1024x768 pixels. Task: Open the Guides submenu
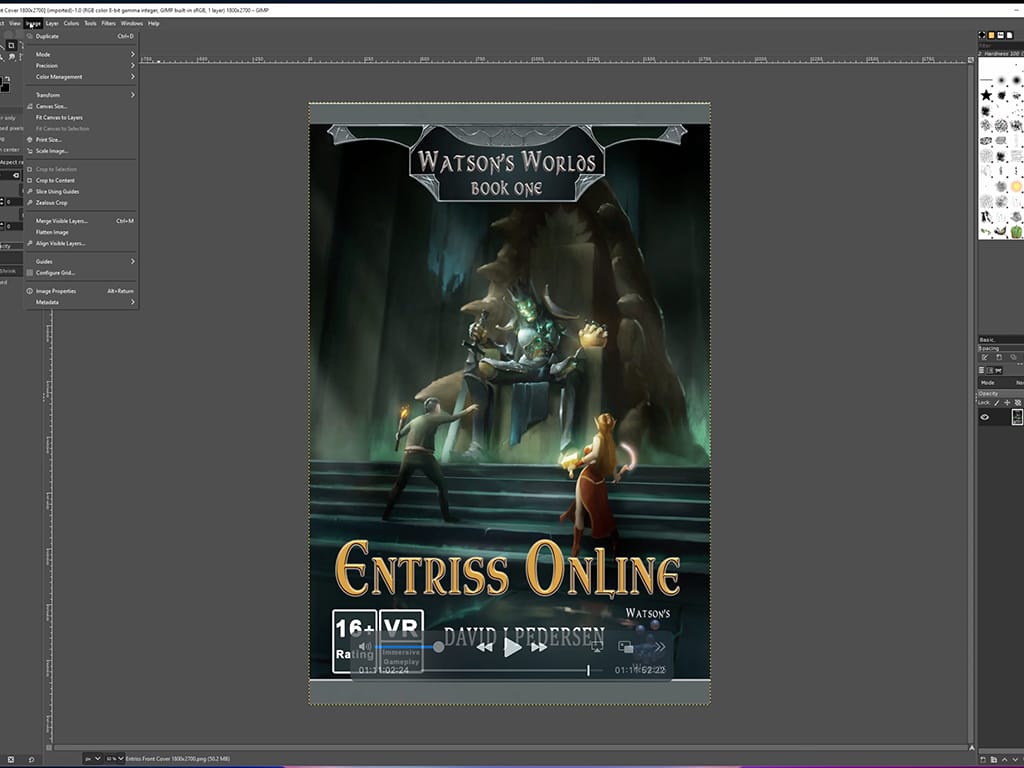click(x=44, y=261)
